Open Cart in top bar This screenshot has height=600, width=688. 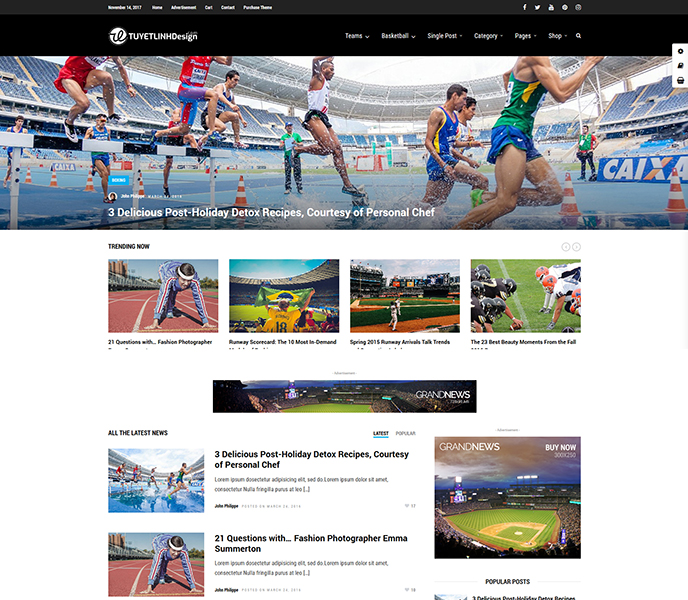coord(208,7)
